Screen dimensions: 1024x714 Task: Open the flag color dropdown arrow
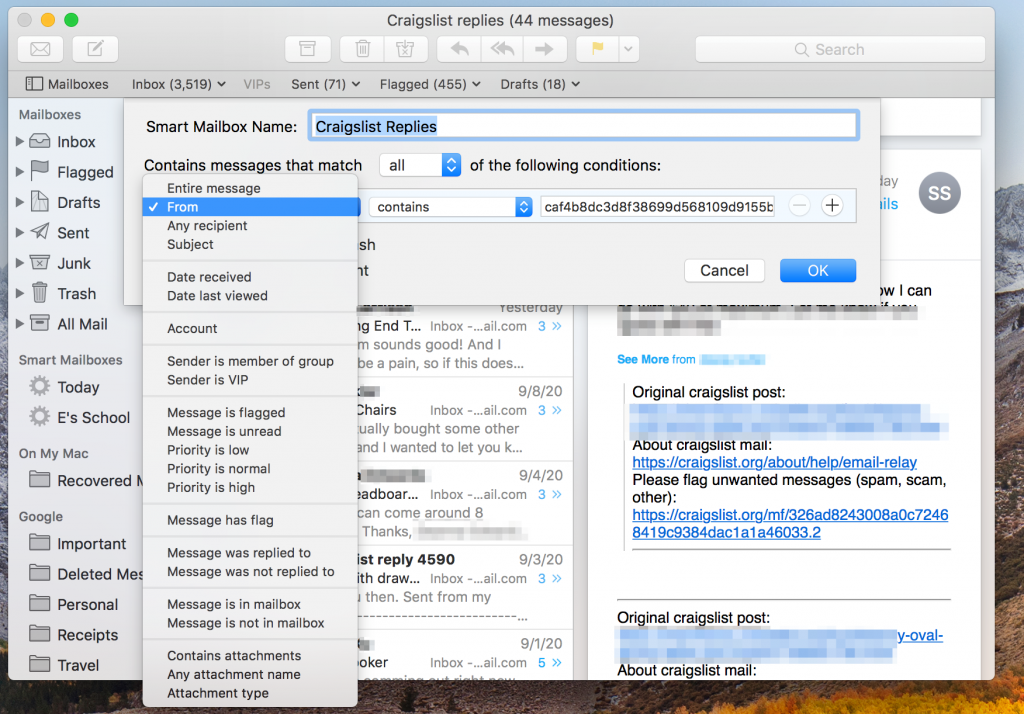point(628,49)
